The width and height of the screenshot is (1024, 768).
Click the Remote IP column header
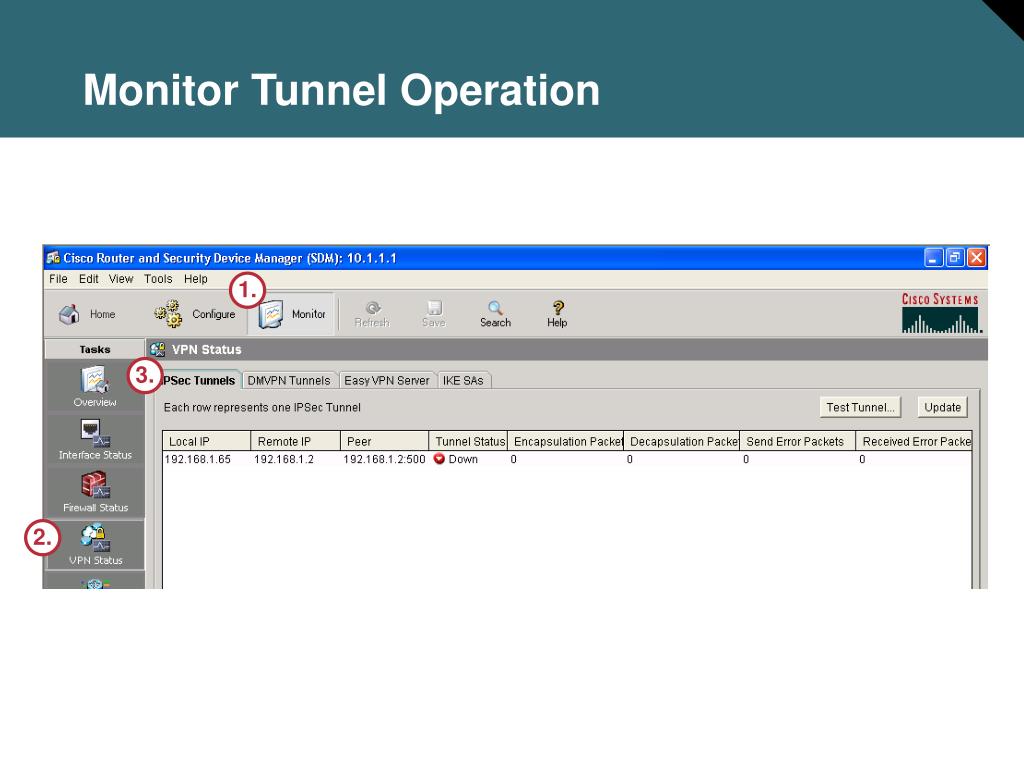coord(295,441)
